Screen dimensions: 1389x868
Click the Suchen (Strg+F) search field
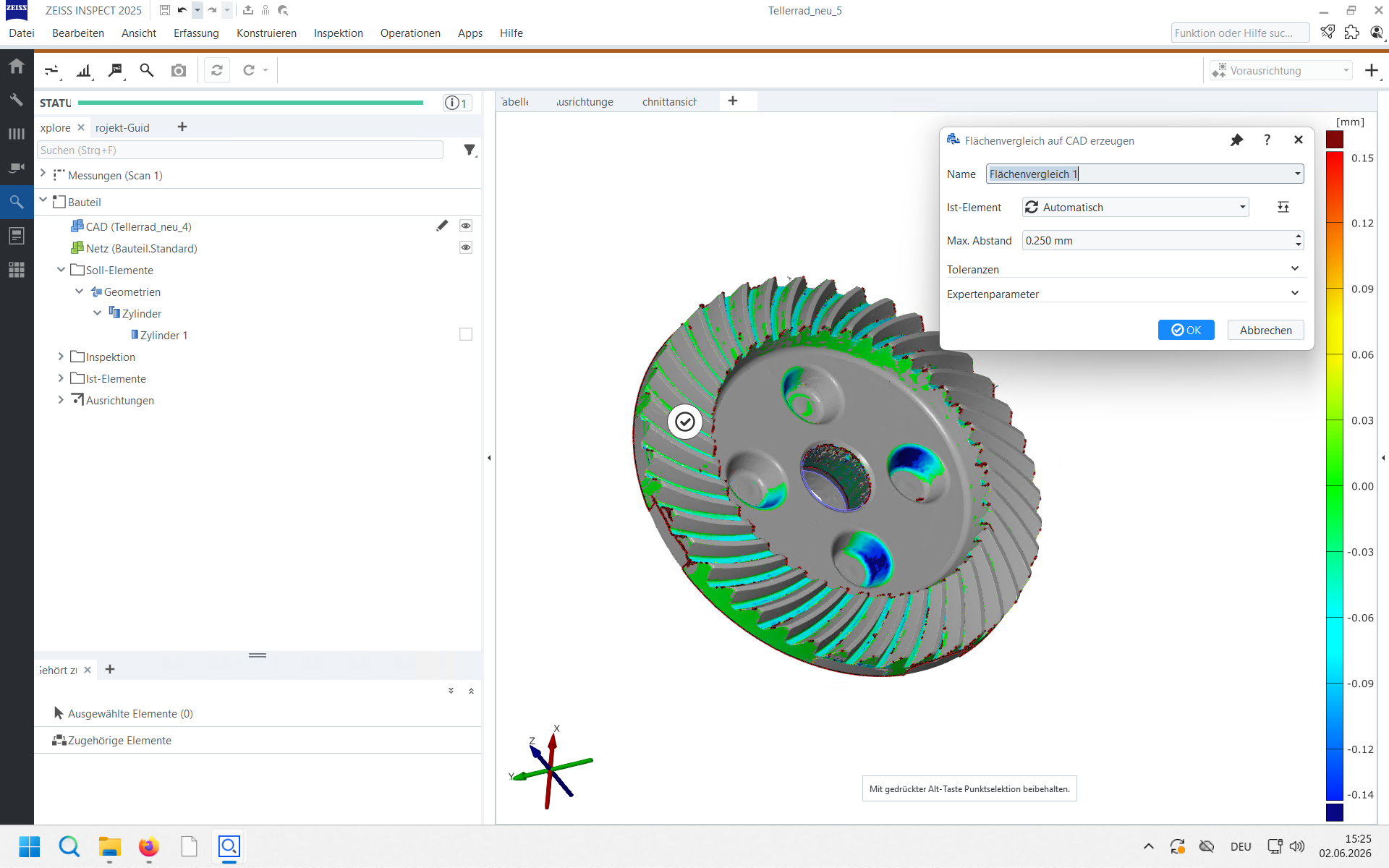[240, 150]
